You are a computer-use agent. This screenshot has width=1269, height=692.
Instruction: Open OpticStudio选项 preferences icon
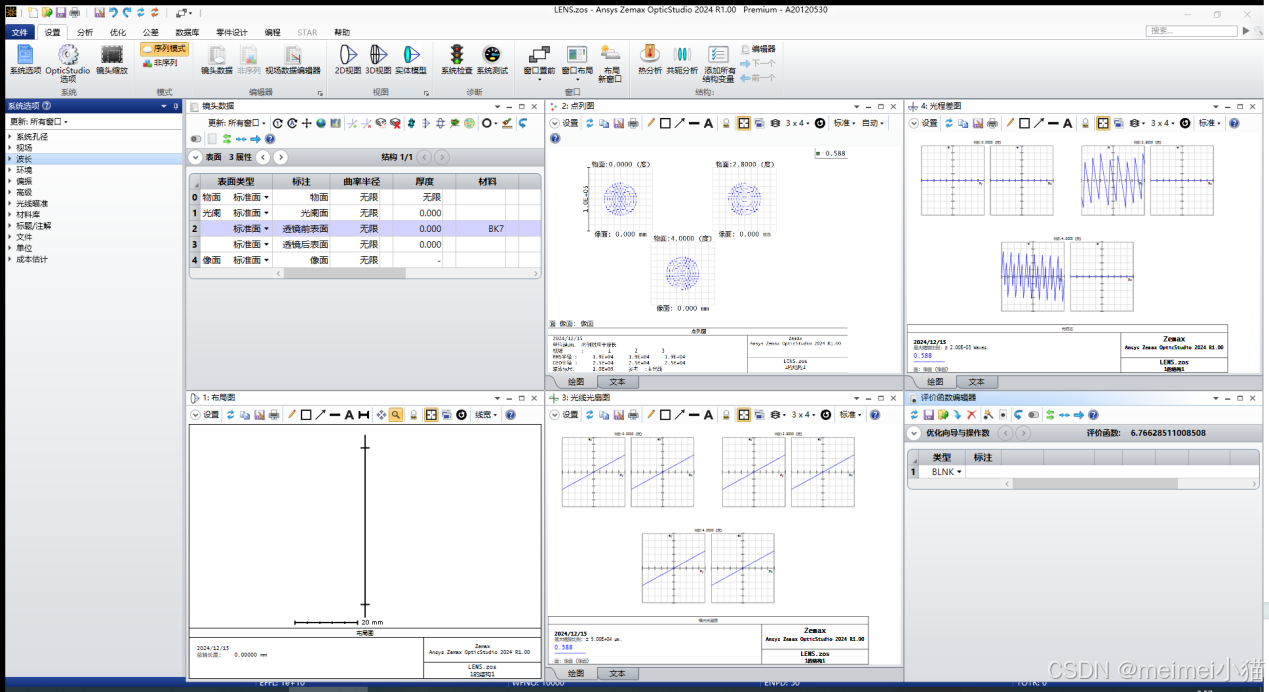(x=68, y=62)
